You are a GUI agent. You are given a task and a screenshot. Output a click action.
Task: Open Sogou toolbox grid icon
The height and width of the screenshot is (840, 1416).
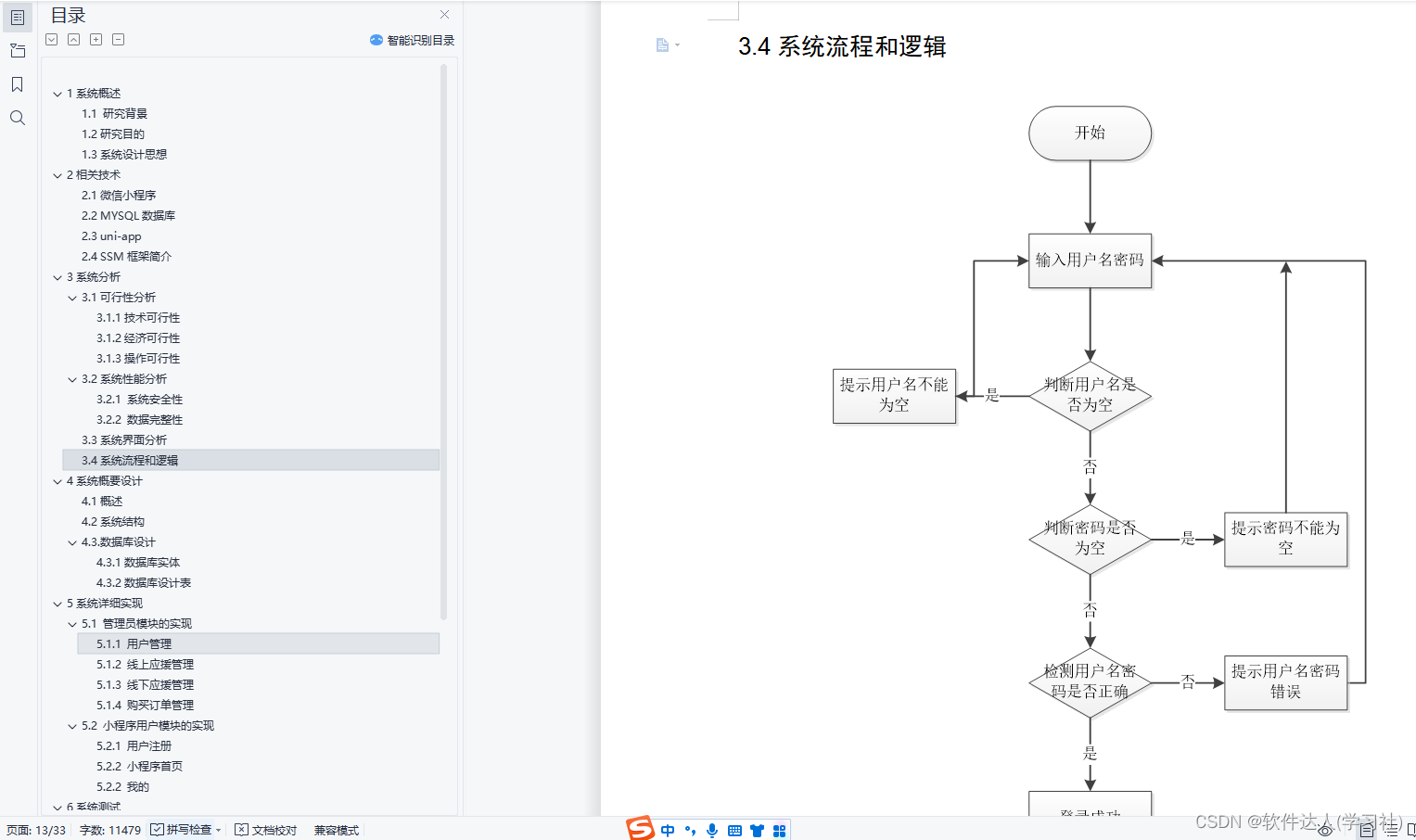[780, 831]
